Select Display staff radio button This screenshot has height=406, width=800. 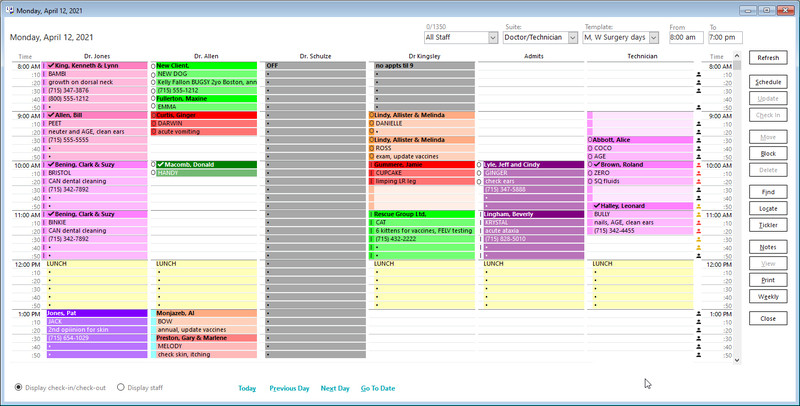tap(121, 388)
